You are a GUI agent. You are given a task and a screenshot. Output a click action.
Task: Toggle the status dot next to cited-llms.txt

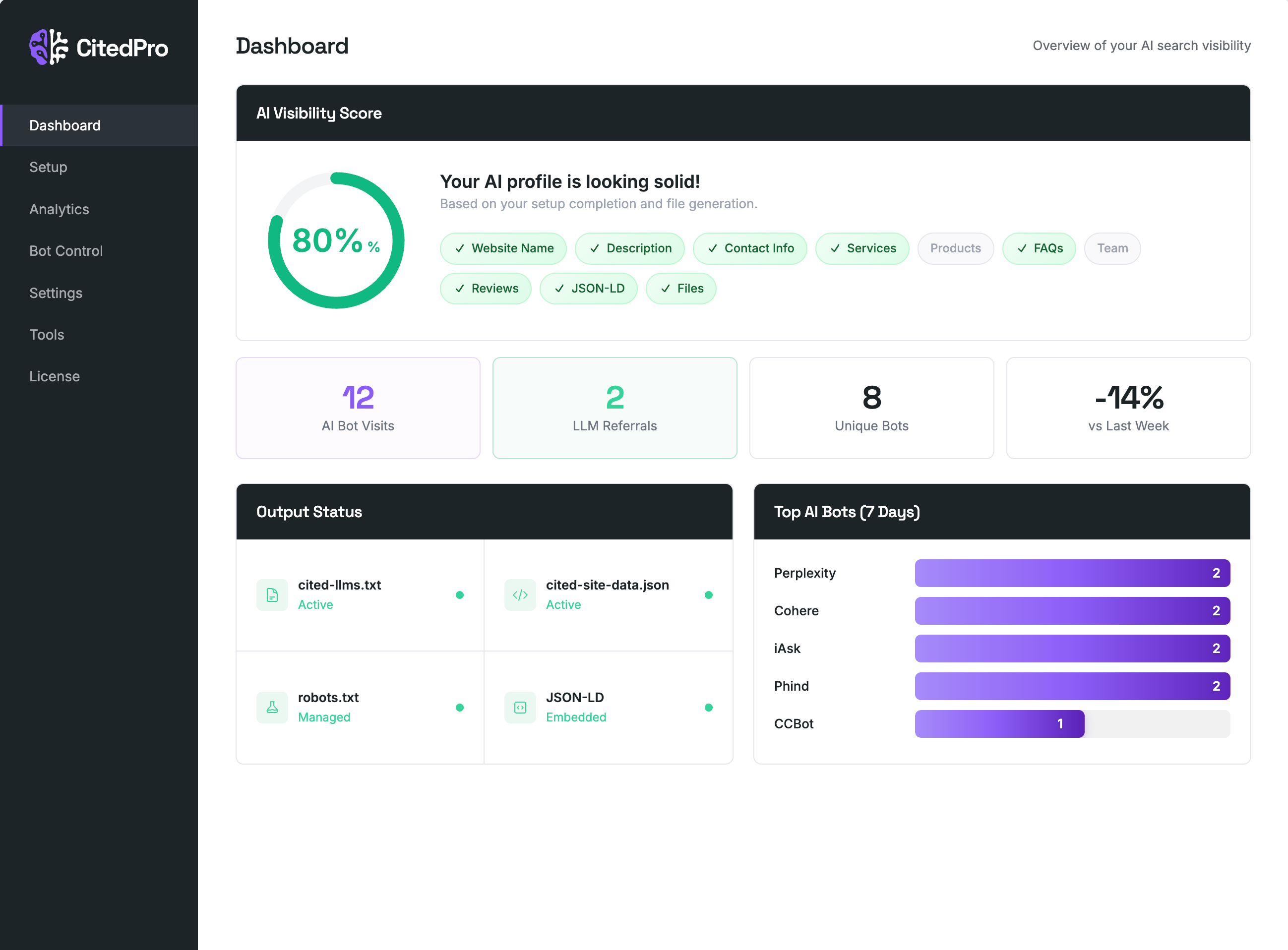tap(460, 595)
